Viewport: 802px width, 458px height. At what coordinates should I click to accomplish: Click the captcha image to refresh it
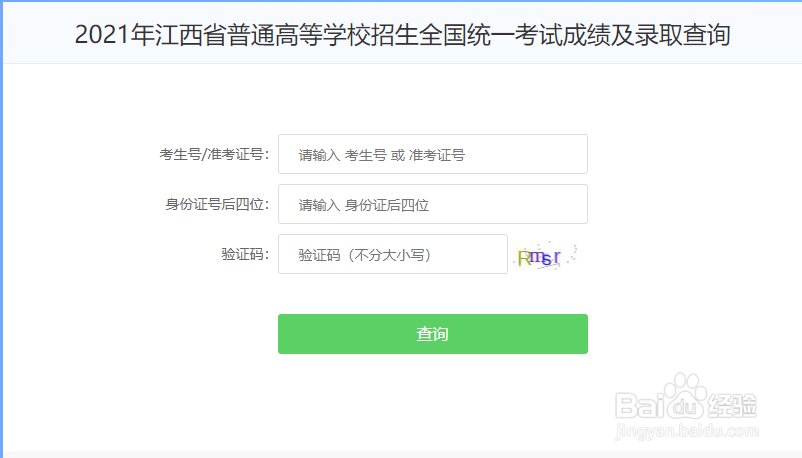(x=545, y=255)
